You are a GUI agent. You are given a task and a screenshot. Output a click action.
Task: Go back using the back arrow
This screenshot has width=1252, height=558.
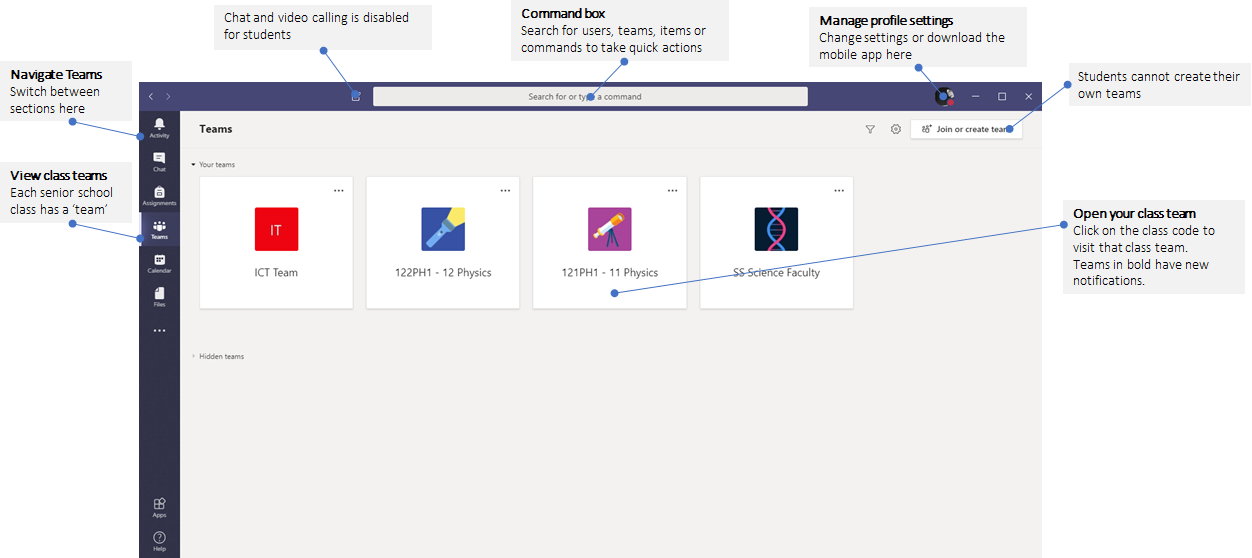(x=151, y=97)
